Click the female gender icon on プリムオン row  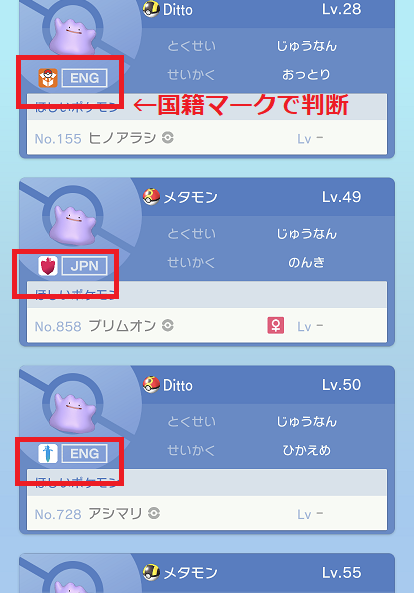pyautogui.click(x=276, y=326)
